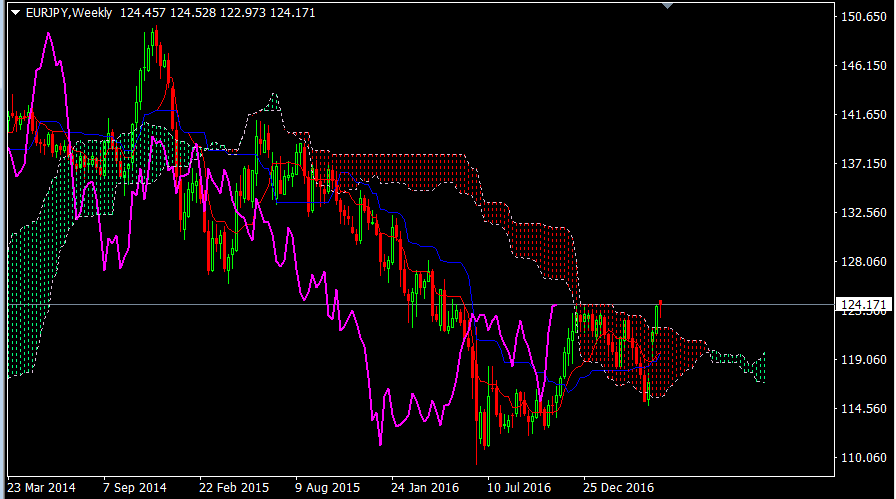
Task: Click the EURJPY,Weekly chart title text
Action: point(68,11)
